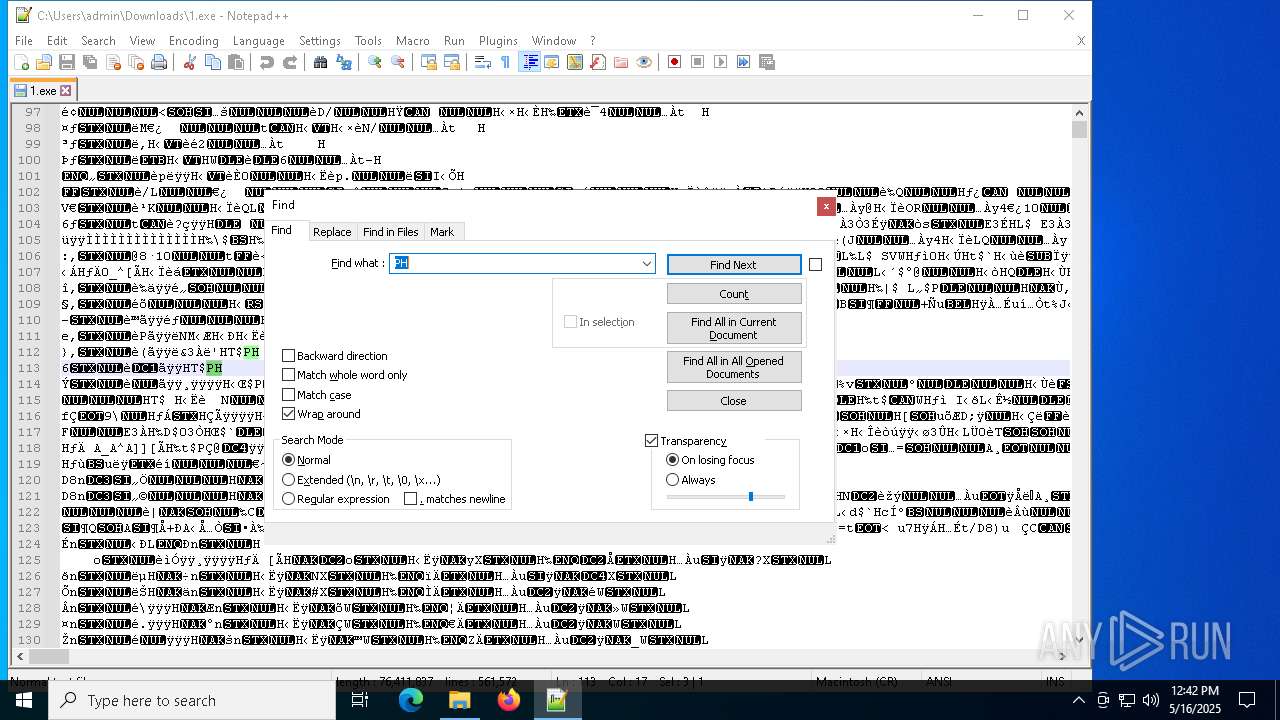Screen dimensions: 1280x720
Task: Click Find All in All Opened Documents
Action: [x=734, y=367]
